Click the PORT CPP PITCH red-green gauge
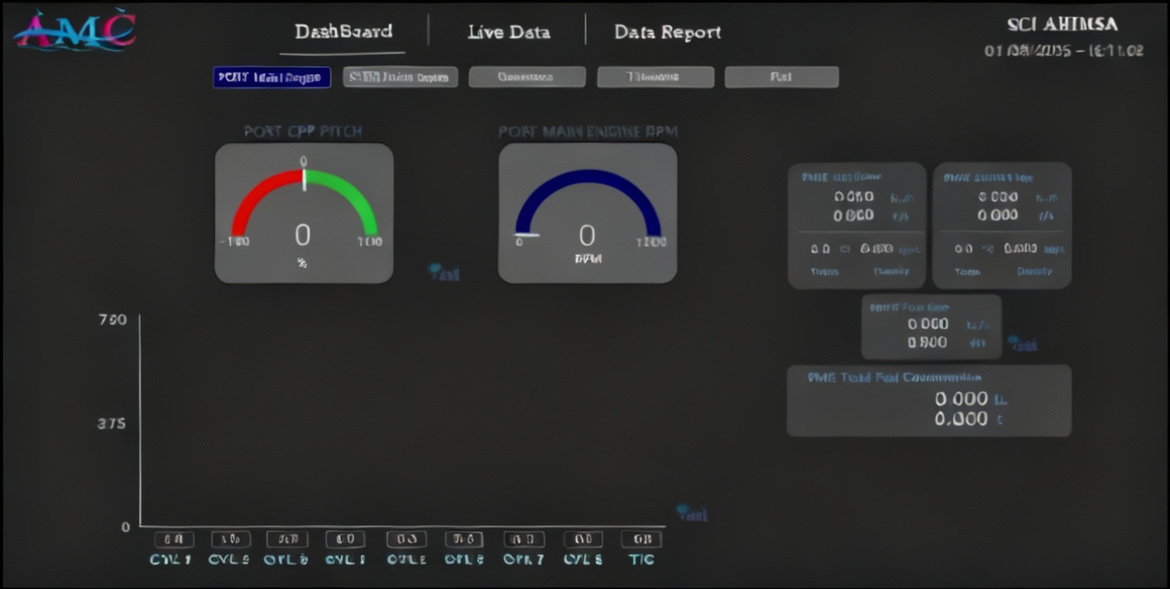The width and height of the screenshot is (1170, 589). (304, 212)
